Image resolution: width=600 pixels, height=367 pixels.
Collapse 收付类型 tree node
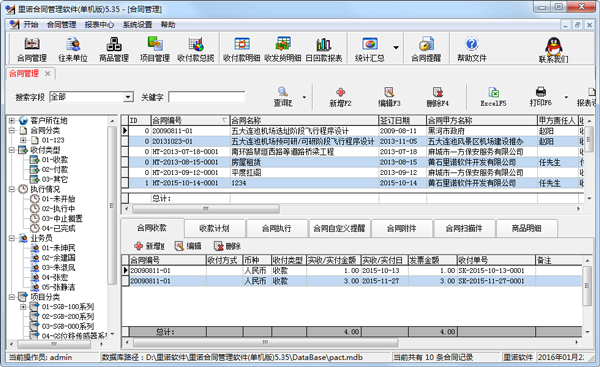pos(12,150)
